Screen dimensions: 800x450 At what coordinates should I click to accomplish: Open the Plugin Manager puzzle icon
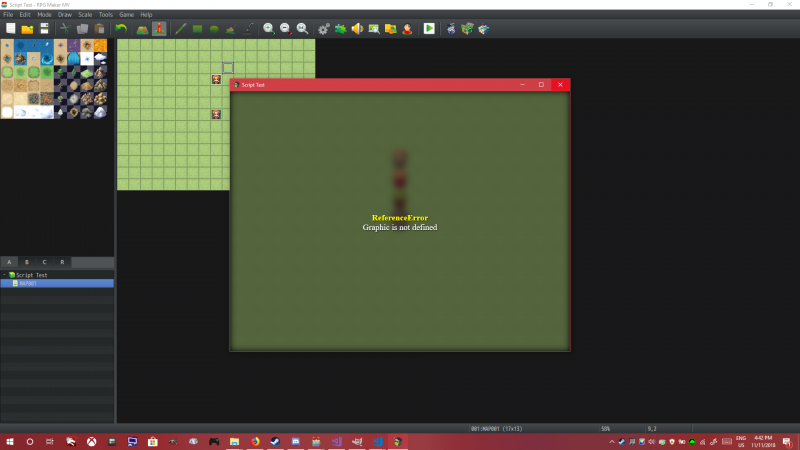pyautogui.click(x=340, y=29)
